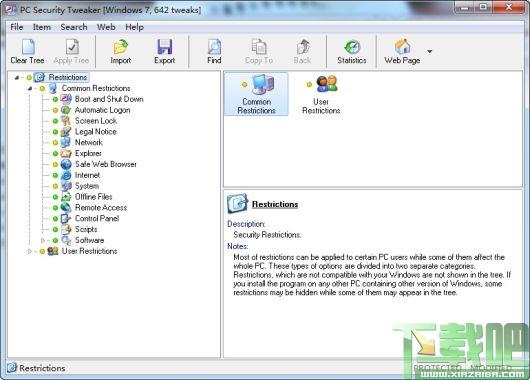Screen dimensions: 530x380
Task: Expand the Software tree node
Action: 43,240
